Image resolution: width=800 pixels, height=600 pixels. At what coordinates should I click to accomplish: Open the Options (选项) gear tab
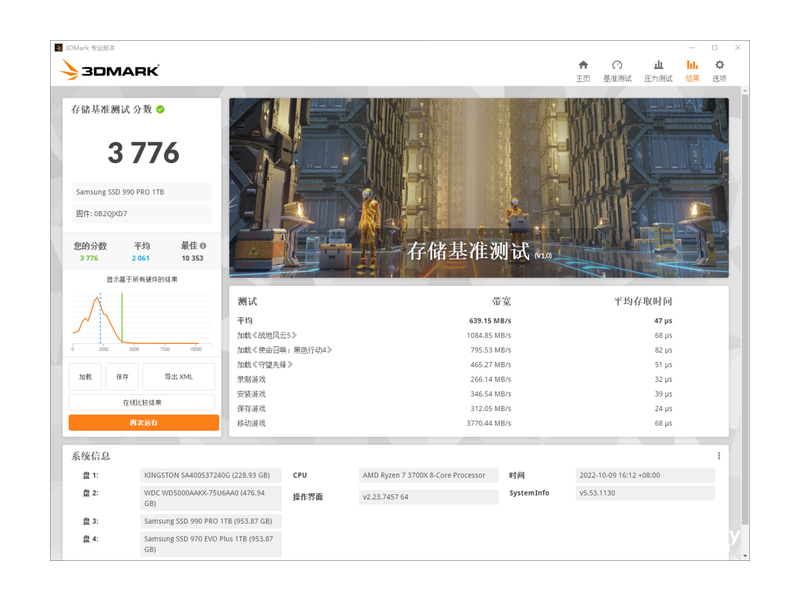[x=719, y=71]
